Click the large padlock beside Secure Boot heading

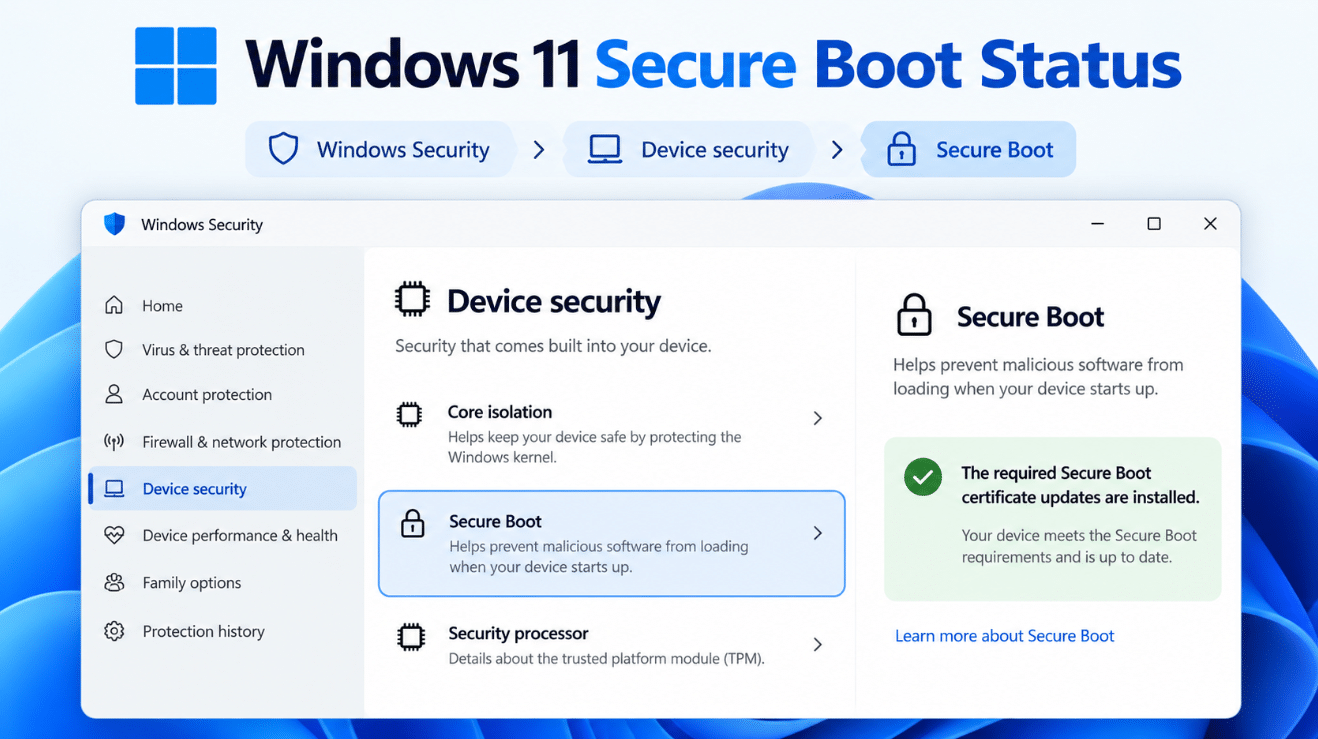914,314
